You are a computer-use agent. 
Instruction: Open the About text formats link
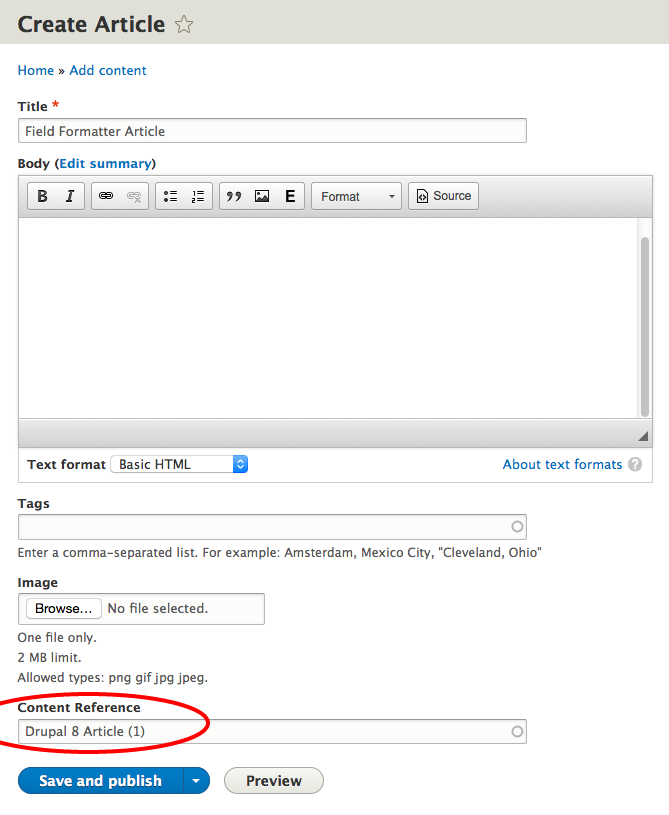click(562, 464)
